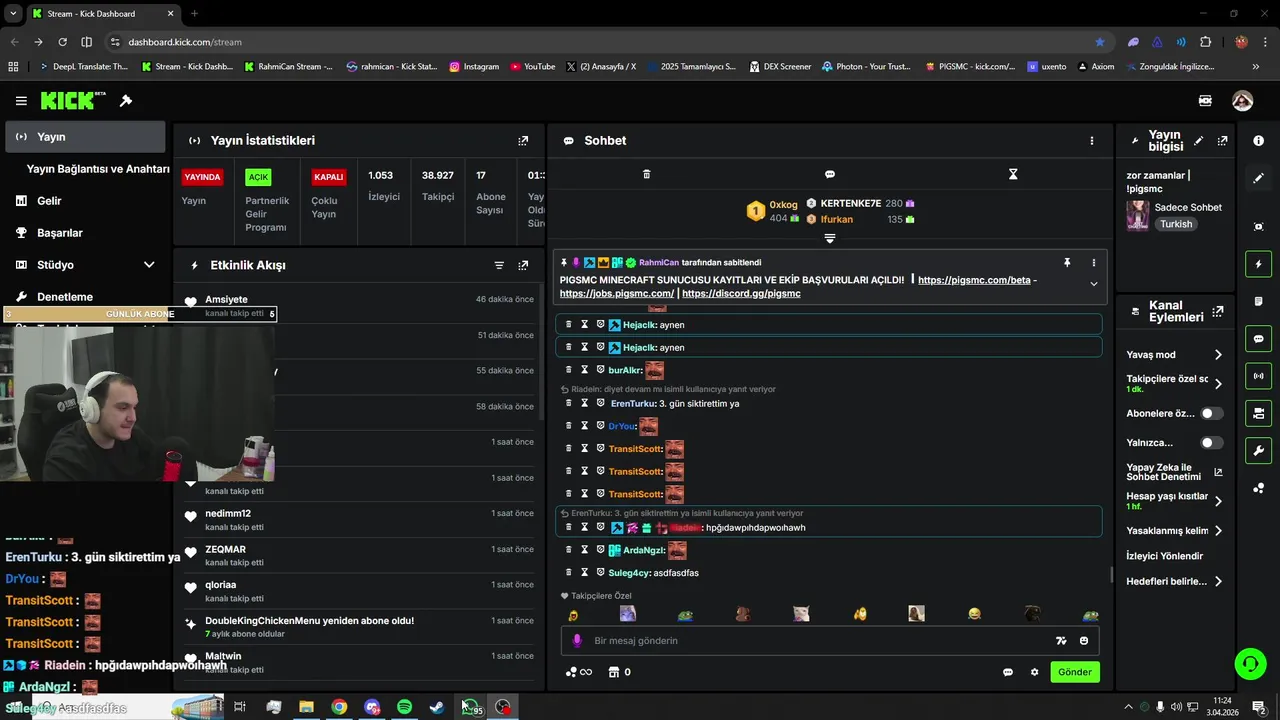Click the browser address bar
This screenshot has width=1280, height=720.
tap(600, 42)
